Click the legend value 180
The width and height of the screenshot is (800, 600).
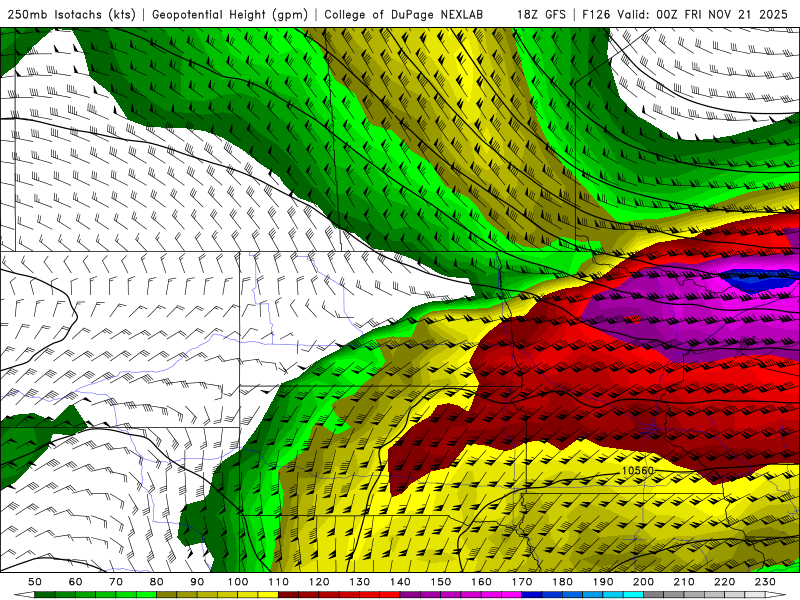tap(562, 582)
